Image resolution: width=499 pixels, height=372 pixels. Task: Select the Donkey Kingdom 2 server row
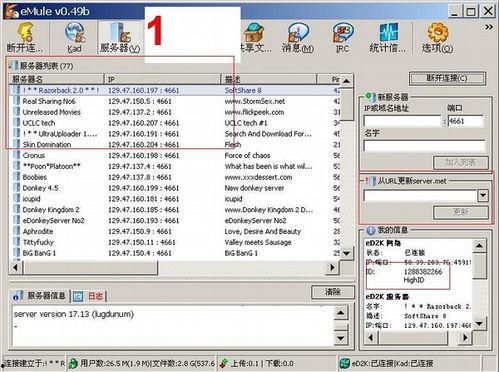175,210
